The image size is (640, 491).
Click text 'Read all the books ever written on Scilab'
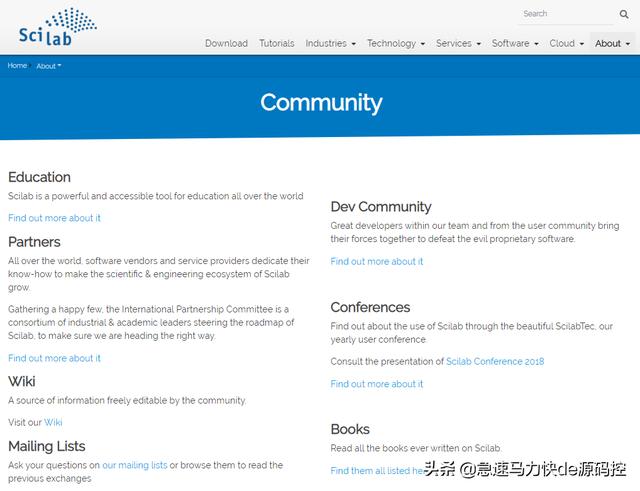pos(416,448)
